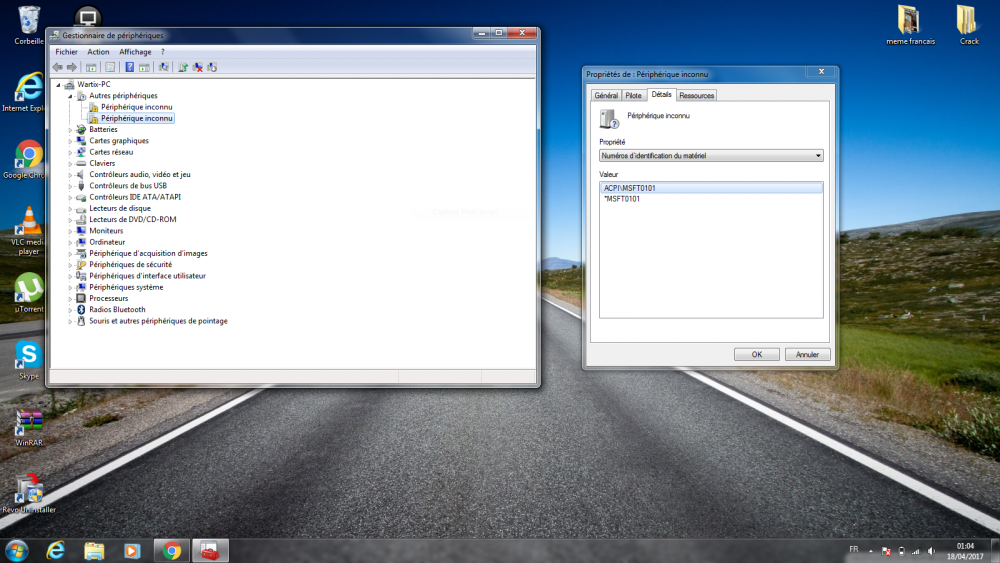Expand the Lecteurs de disque category
1000x563 pixels.
[70, 208]
